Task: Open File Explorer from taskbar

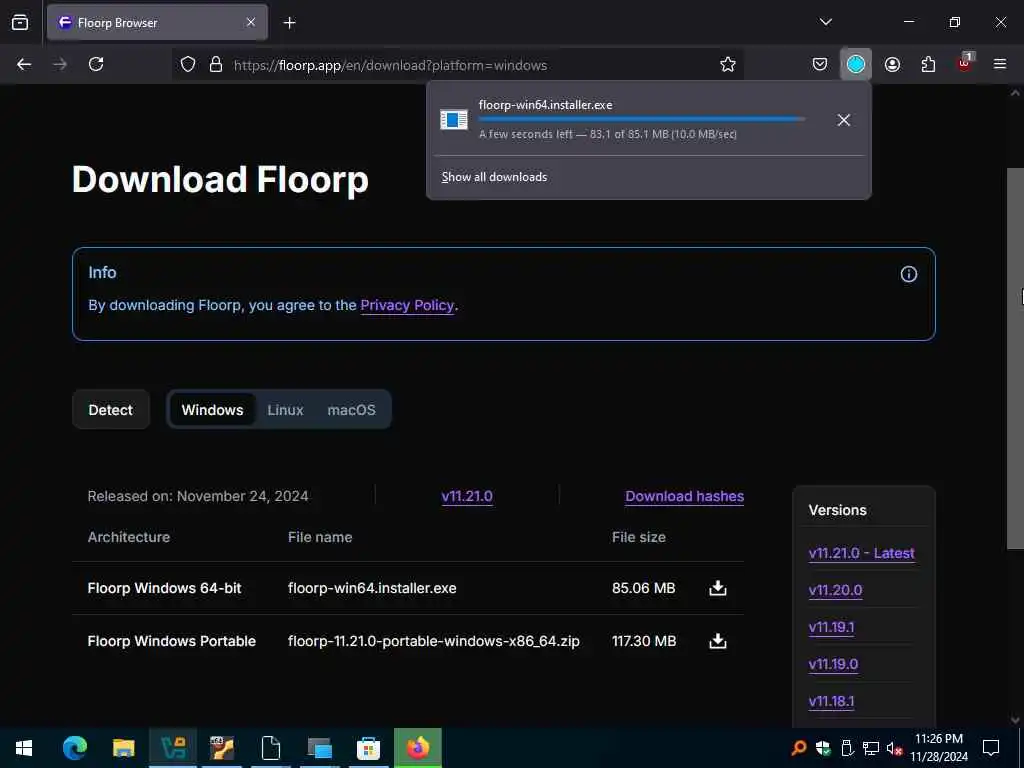Action: [x=123, y=748]
